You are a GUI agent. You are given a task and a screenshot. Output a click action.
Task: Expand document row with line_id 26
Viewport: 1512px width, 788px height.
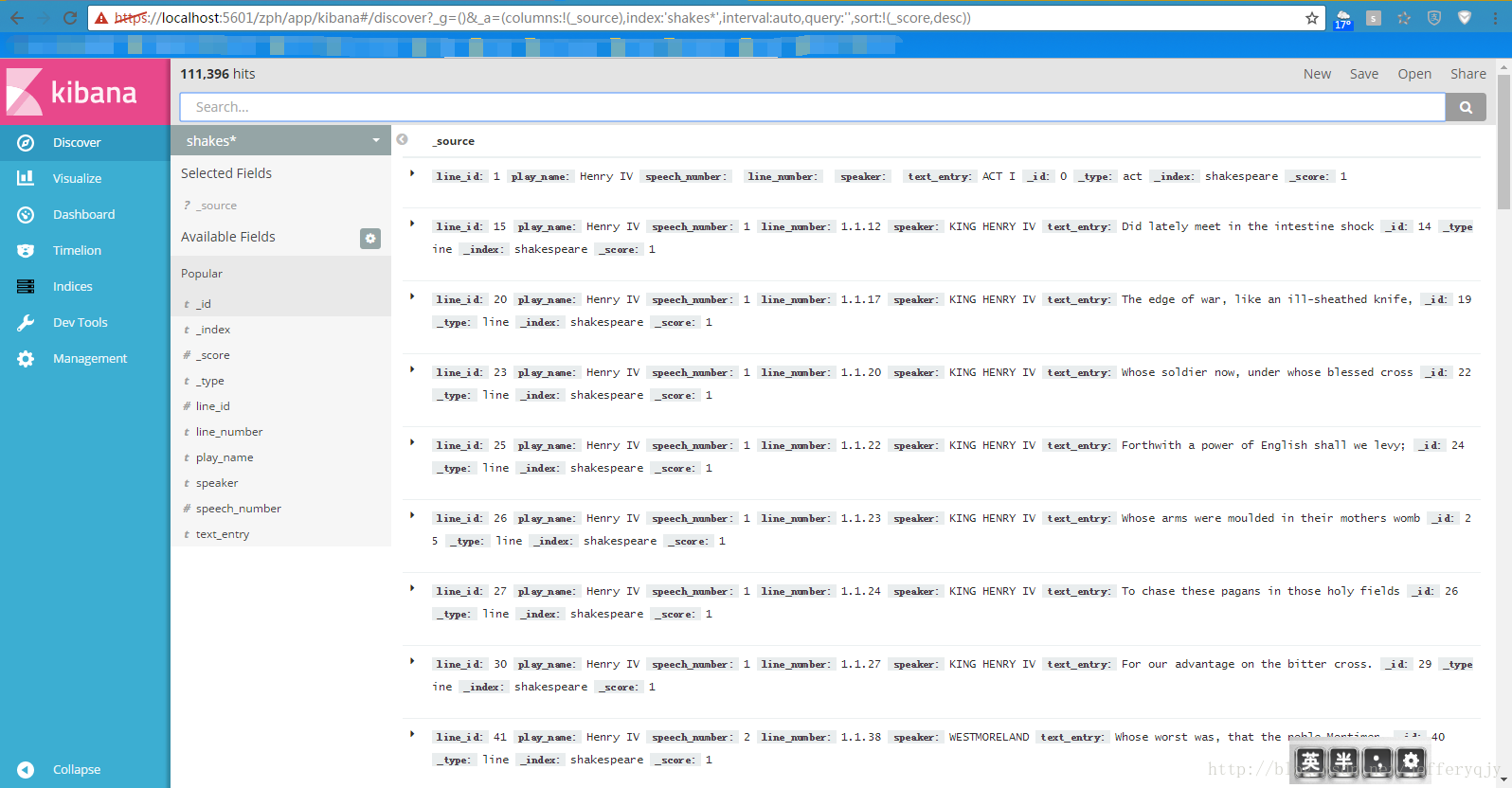tap(412, 515)
